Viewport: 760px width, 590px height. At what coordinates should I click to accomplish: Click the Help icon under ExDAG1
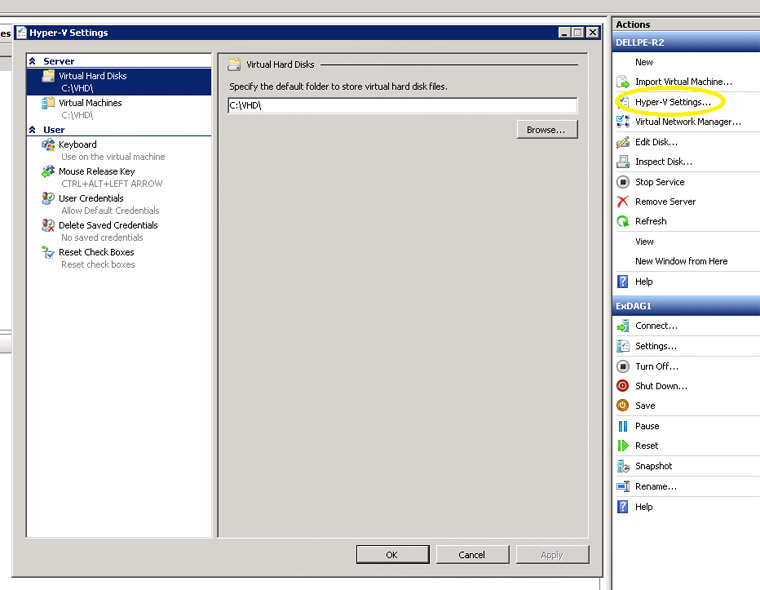click(x=623, y=507)
